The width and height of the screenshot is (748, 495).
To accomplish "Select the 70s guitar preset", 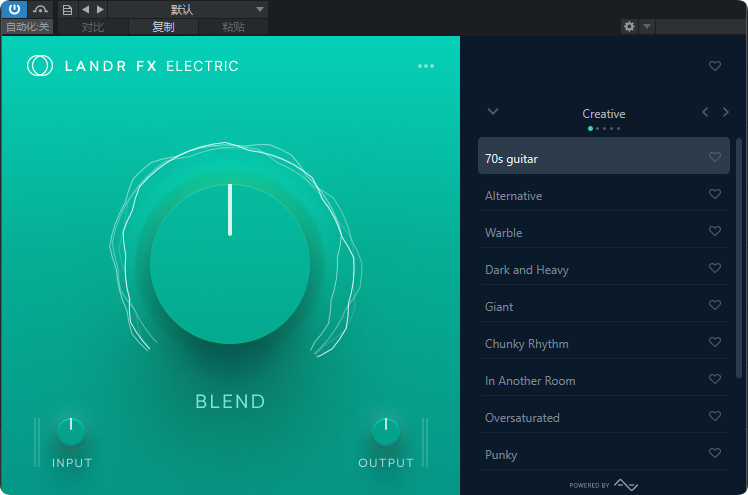I will (x=604, y=156).
